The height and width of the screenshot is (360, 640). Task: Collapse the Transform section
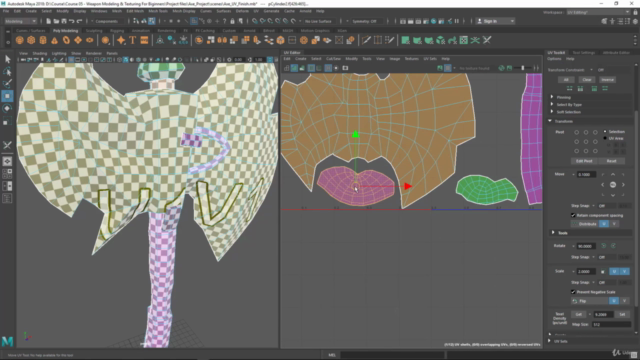click(550, 121)
